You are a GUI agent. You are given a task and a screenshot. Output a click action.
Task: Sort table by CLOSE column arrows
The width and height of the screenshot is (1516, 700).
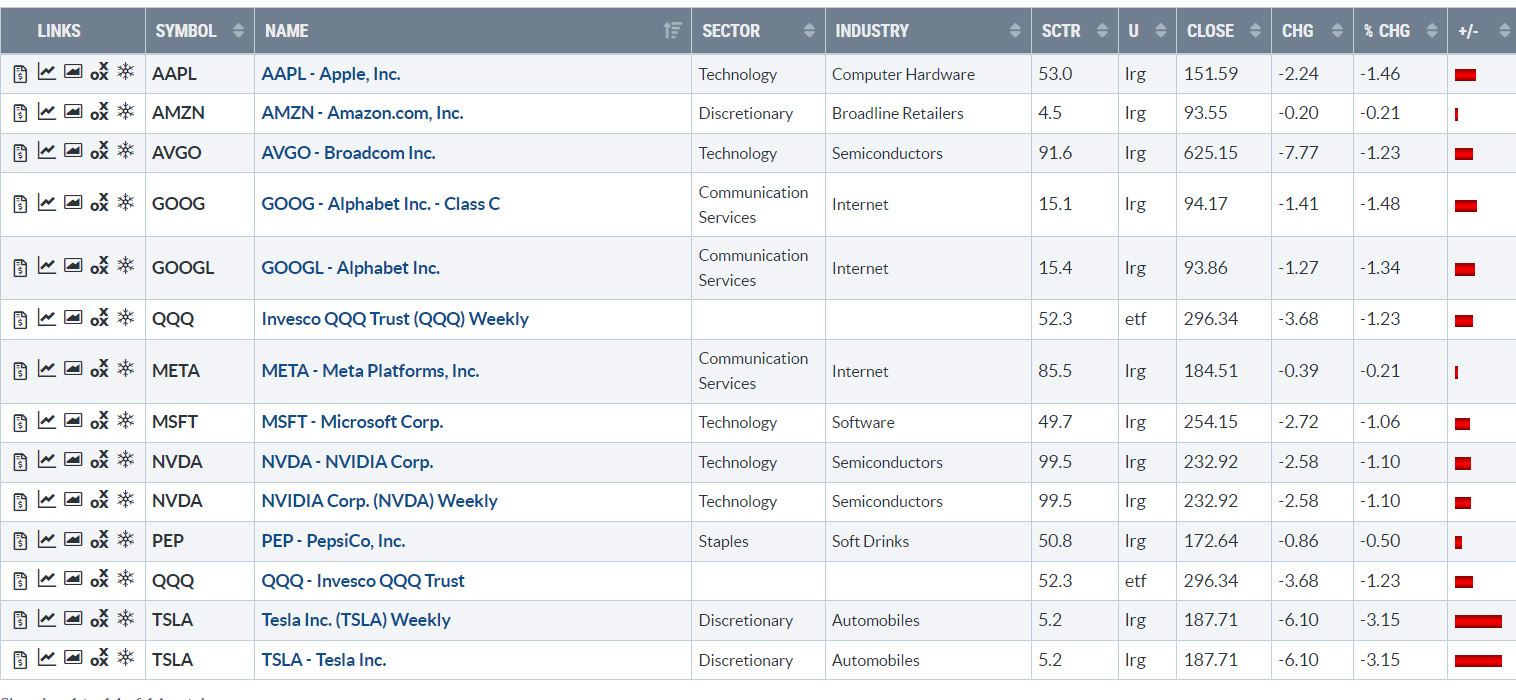coord(1255,31)
